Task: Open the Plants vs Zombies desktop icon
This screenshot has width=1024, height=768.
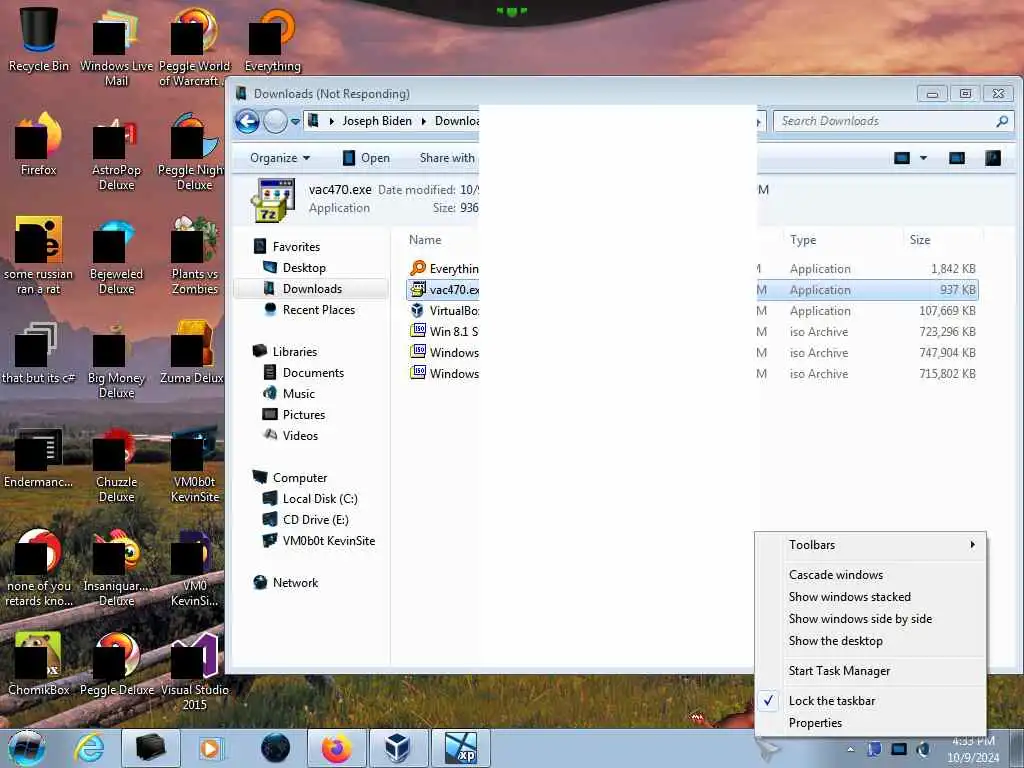Action: point(195,256)
